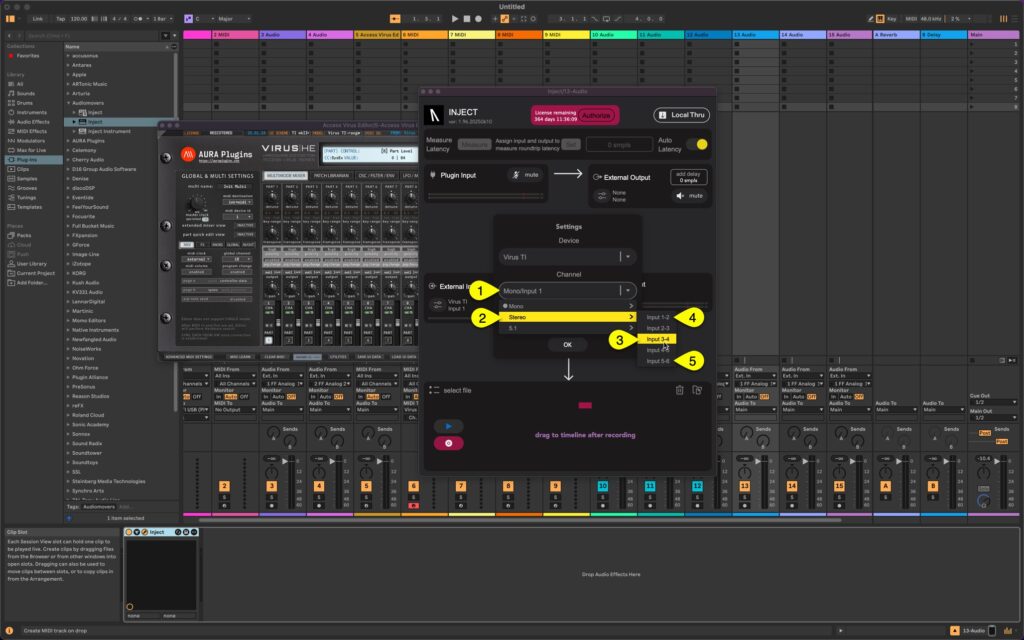Click the Play button in the transport bar
Image resolution: width=1024 pixels, height=640 pixels.
pyautogui.click(x=455, y=17)
